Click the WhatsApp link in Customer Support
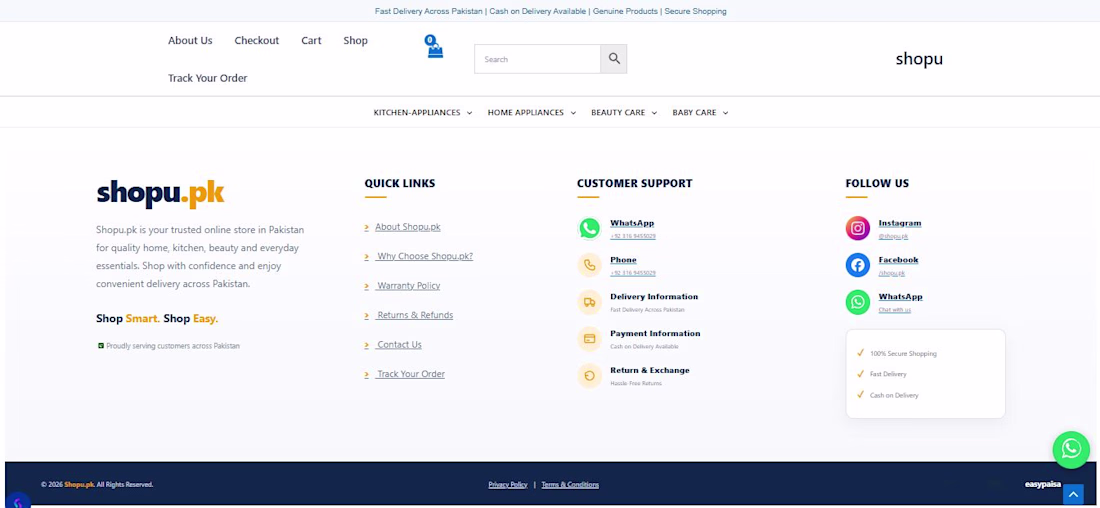This screenshot has height=508, width=1100. click(632, 223)
